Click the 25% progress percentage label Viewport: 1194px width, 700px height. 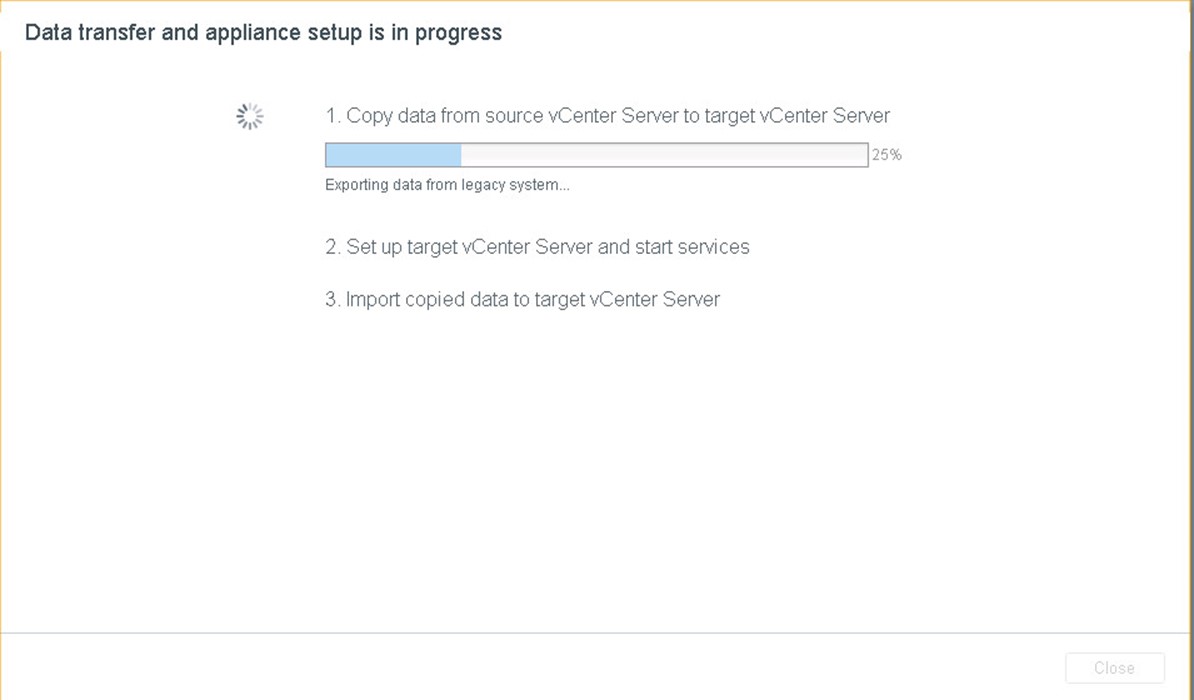[886, 155]
